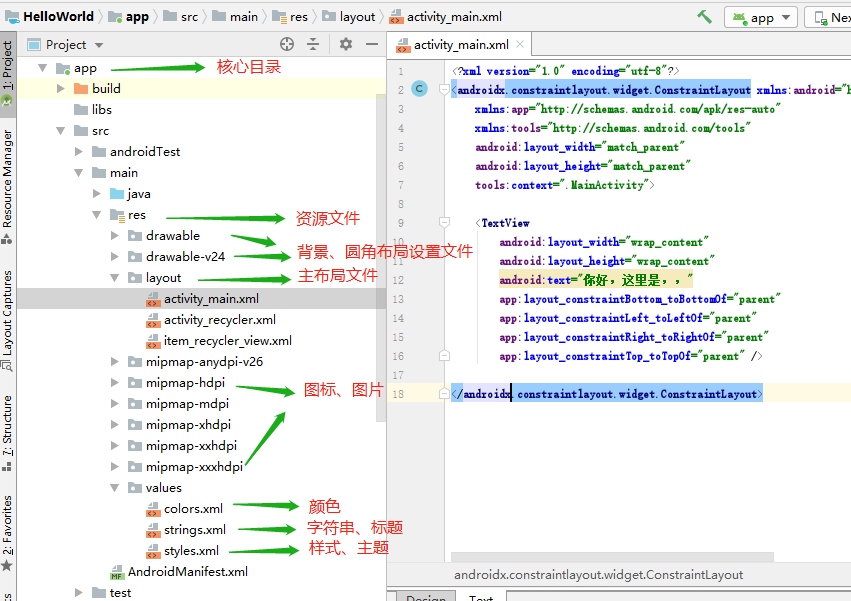Expand the mipmap-hdpi folder
Screen dimensions: 851x601
(x=115, y=382)
